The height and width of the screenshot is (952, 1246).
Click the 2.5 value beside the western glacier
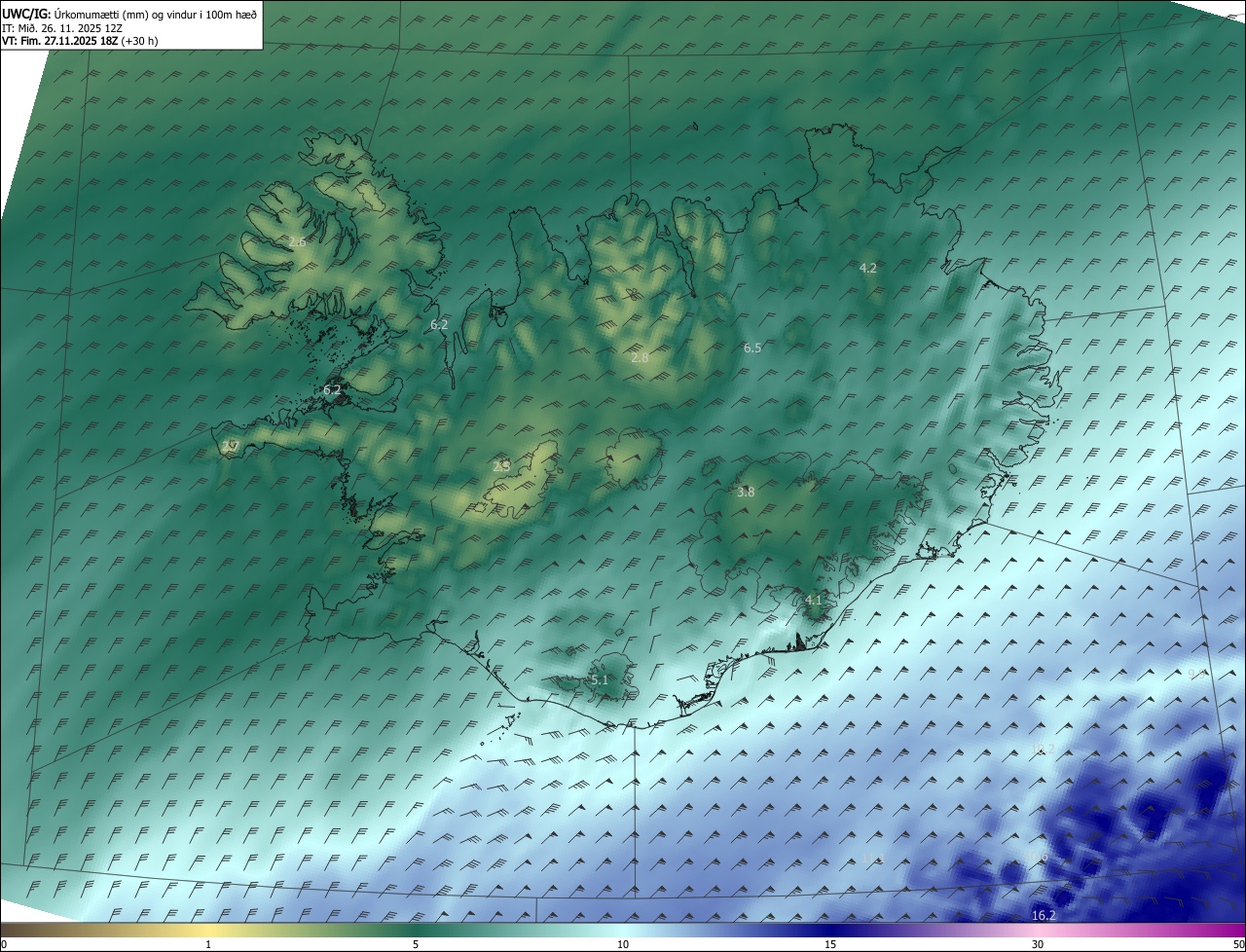pyautogui.click(x=501, y=466)
